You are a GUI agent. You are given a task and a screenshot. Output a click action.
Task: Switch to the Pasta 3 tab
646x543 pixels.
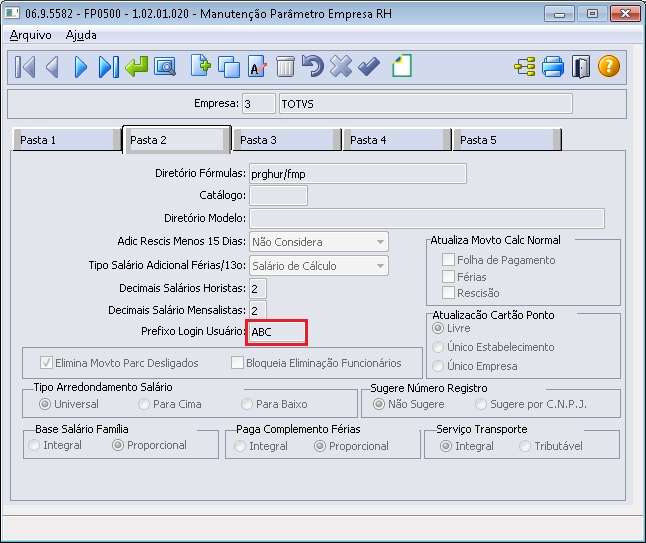click(287, 140)
